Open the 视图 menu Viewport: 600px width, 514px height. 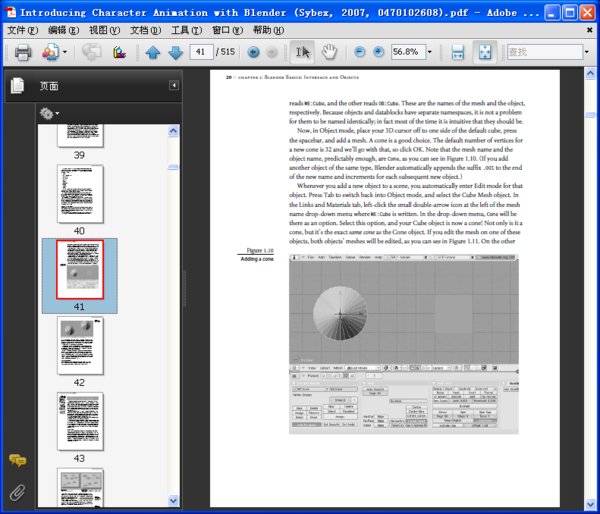coord(104,30)
